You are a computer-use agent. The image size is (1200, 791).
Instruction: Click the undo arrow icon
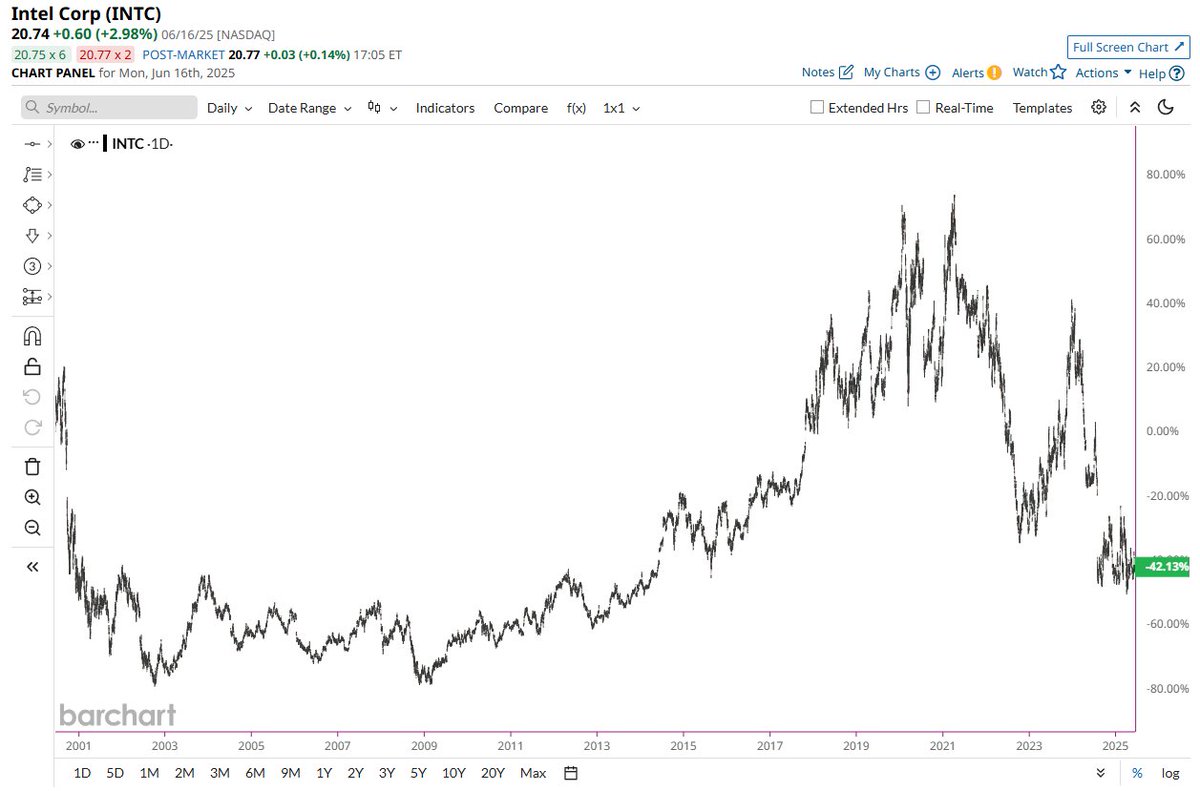pos(32,397)
